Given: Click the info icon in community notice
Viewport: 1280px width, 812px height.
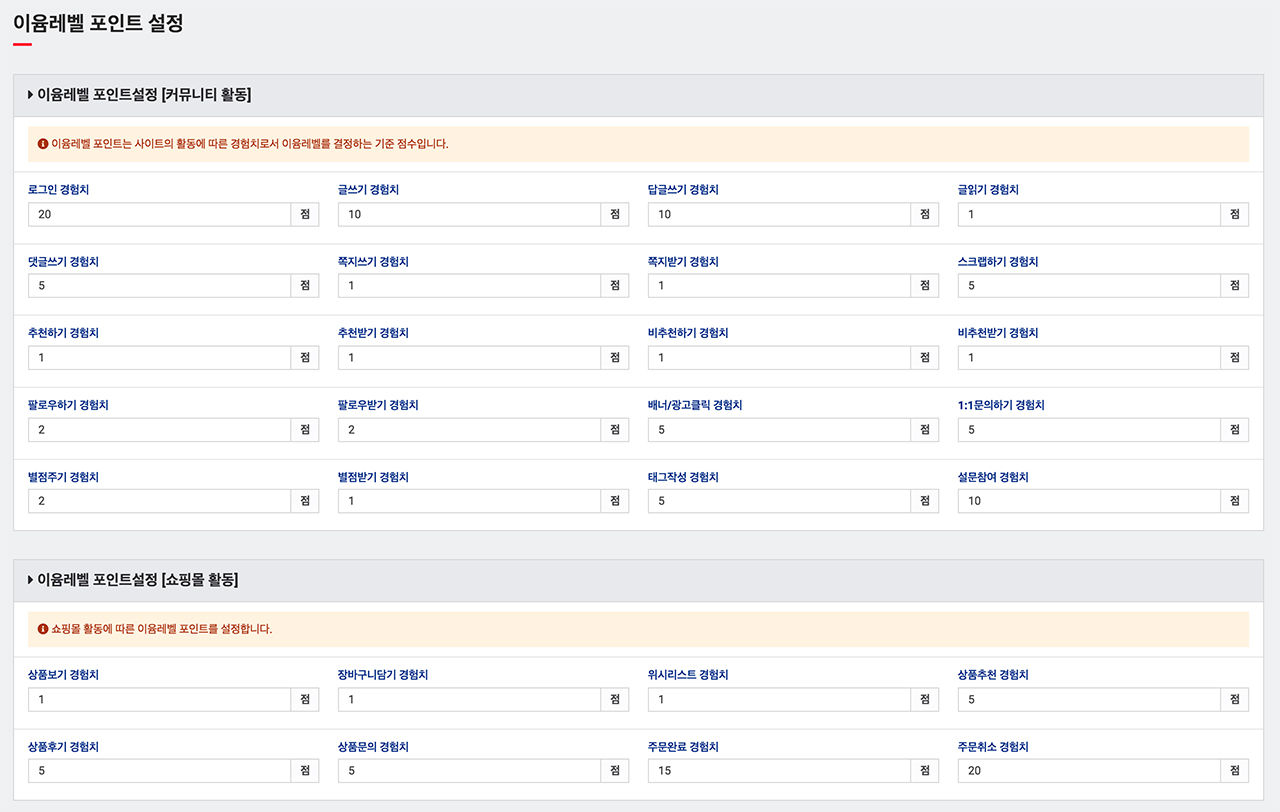Looking at the screenshot, I should point(43,144).
